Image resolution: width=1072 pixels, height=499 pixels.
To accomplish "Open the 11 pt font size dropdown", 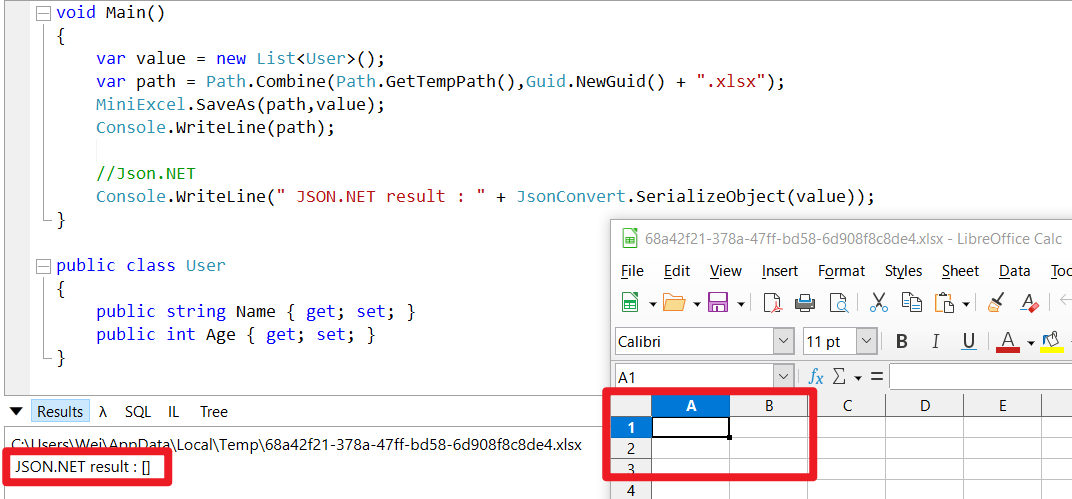I will [x=867, y=341].
